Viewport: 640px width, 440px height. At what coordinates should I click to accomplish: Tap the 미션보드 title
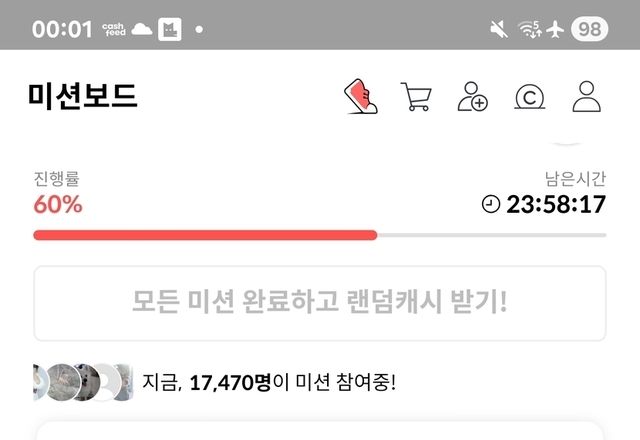pyautogui.click(x=83, y=96)
